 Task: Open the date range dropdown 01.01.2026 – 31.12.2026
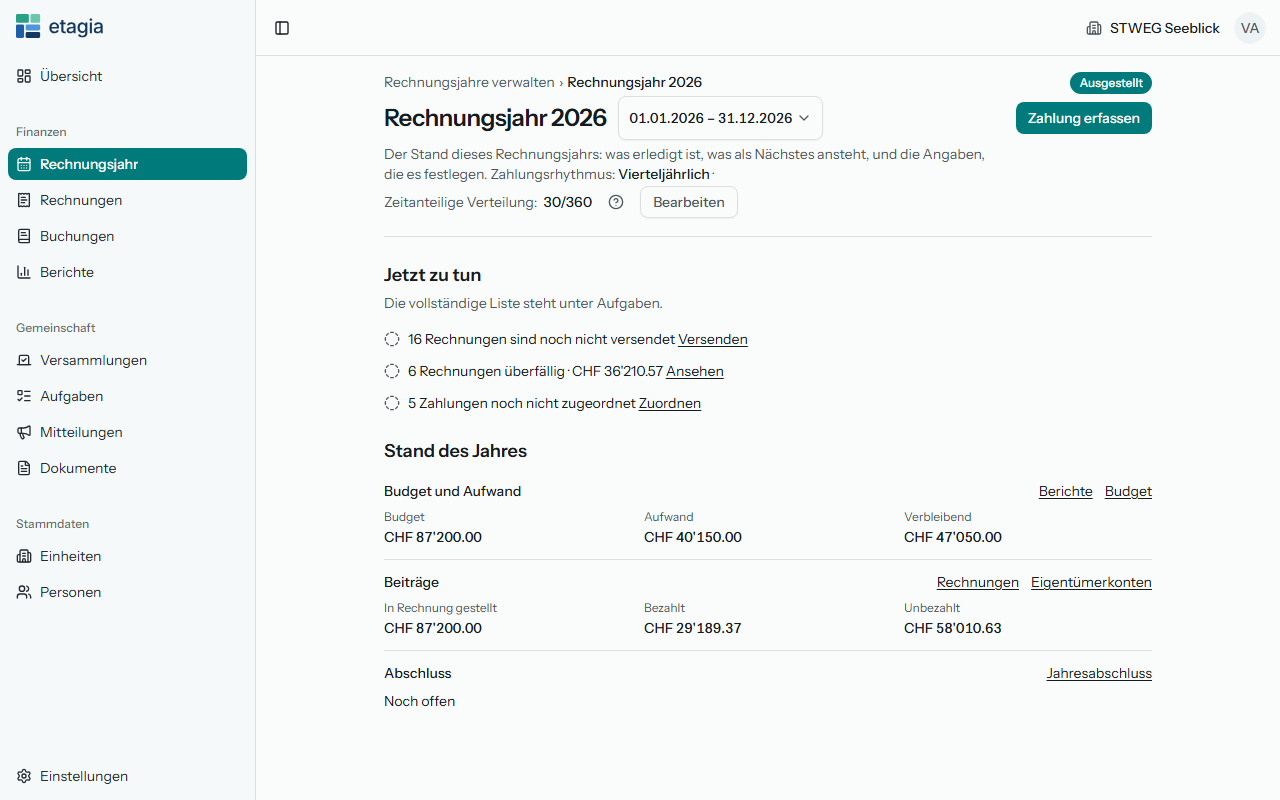coord(720,118)
